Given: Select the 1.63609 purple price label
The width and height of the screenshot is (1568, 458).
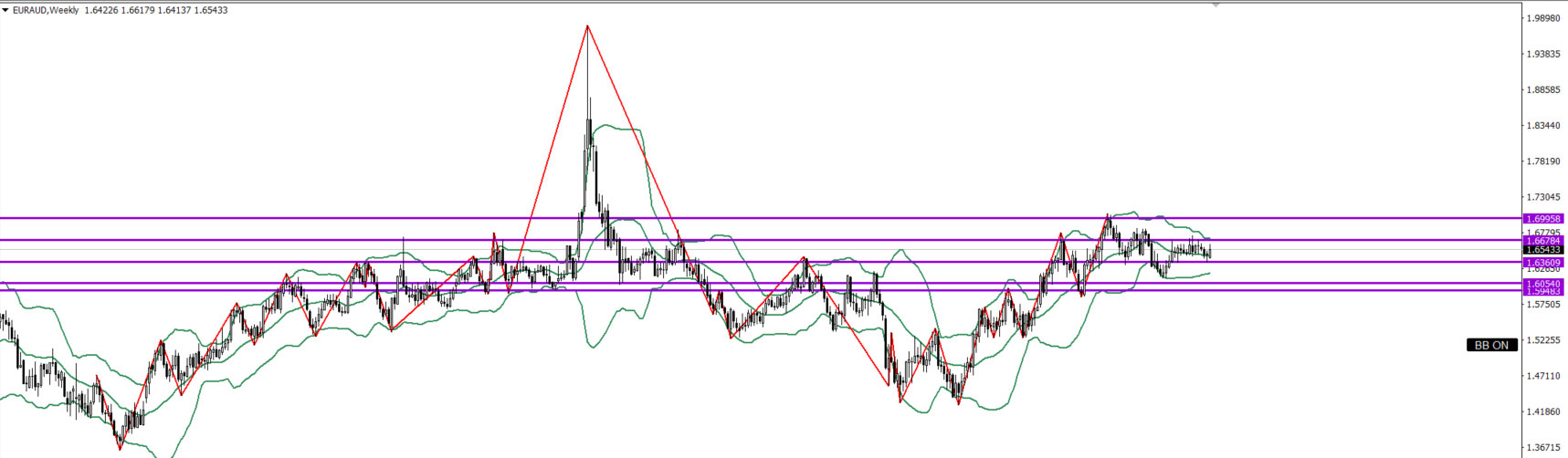Looking at the screenshot, I should (x=1542, y=263).
